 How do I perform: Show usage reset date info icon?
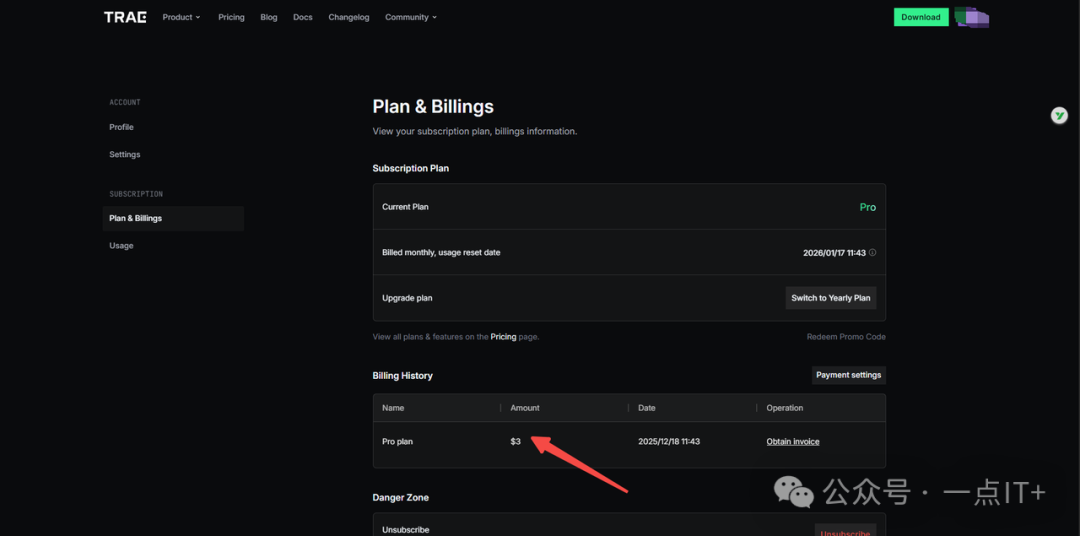[x=873, y=253]
